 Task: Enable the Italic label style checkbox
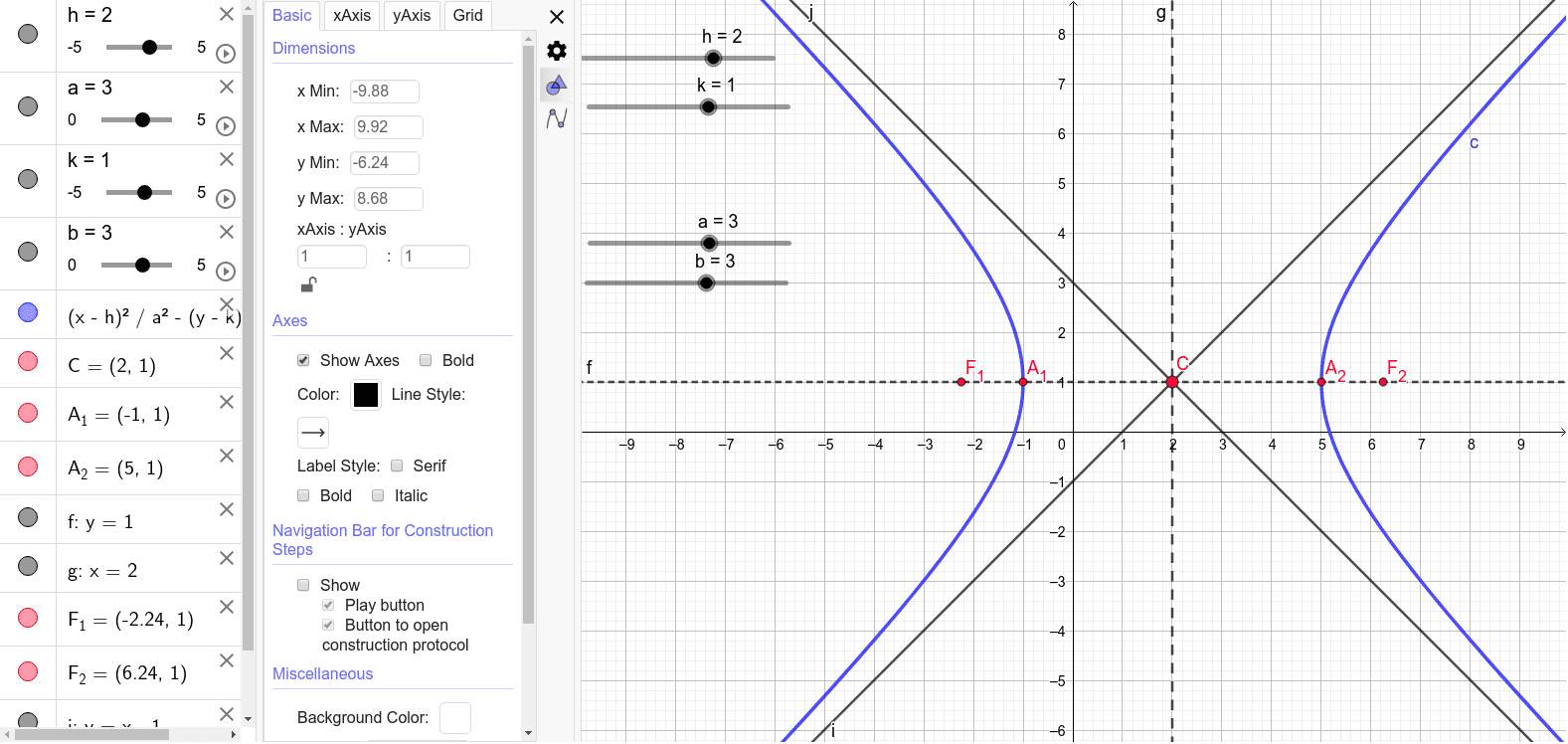(x=378, y=495)
